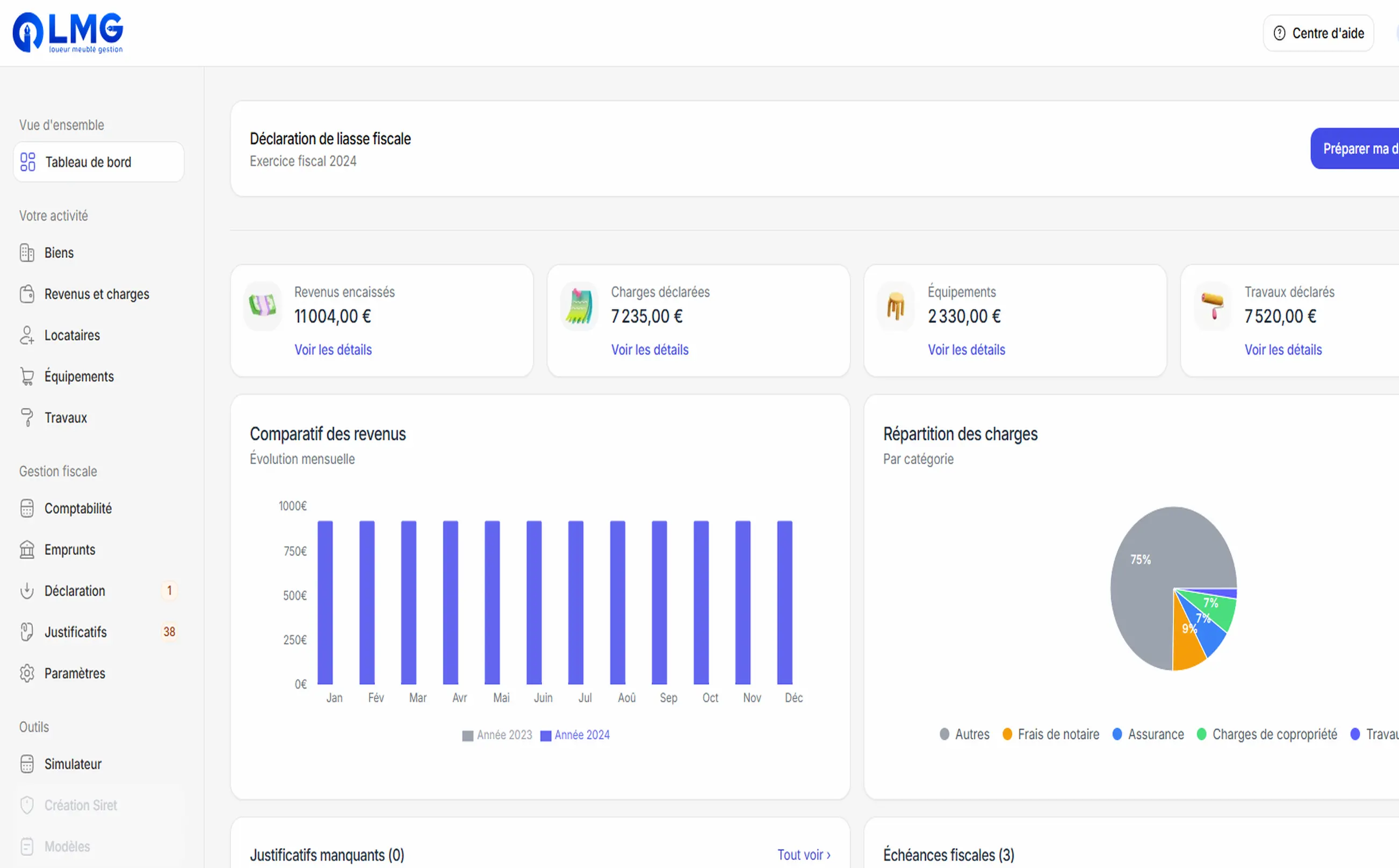Open Tableau de bord menu item
This screenshot has width=1399, height=868.
click(x=88, y=162)
